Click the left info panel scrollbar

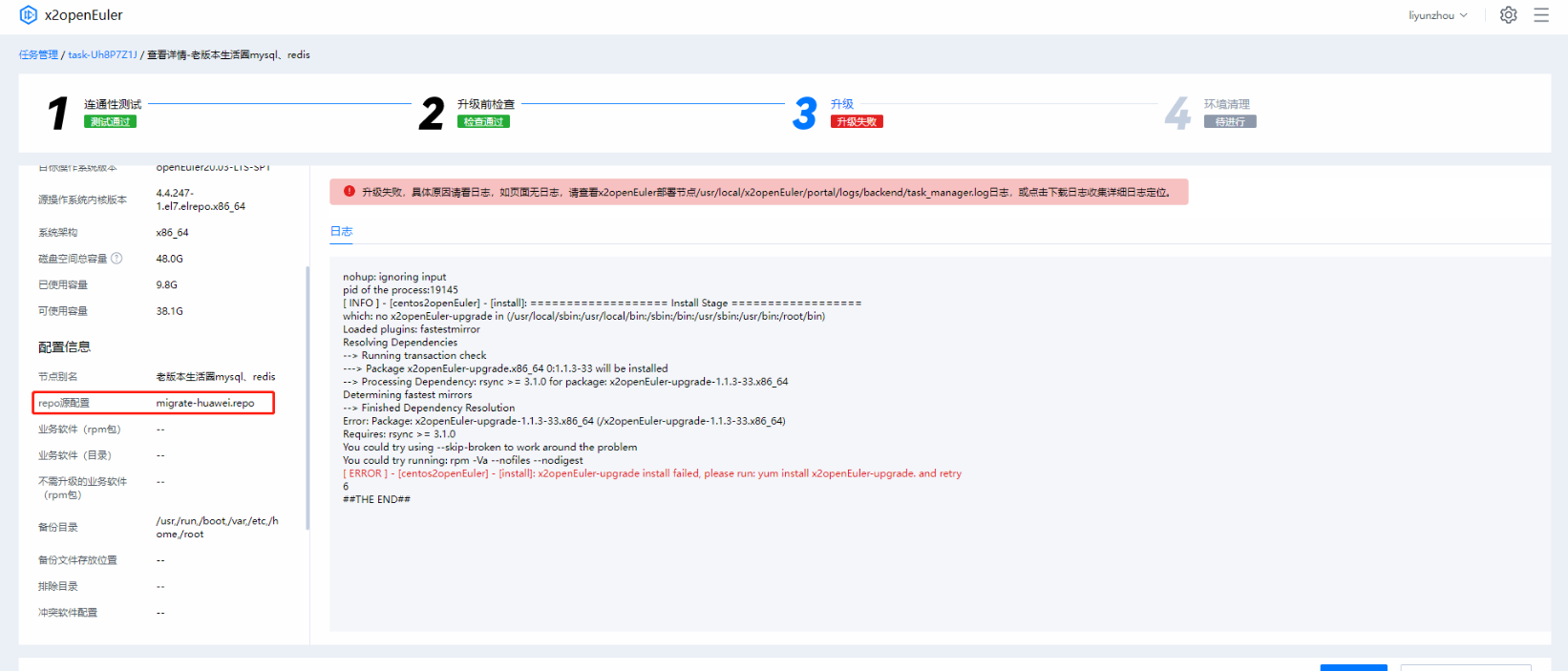(307, 396)
